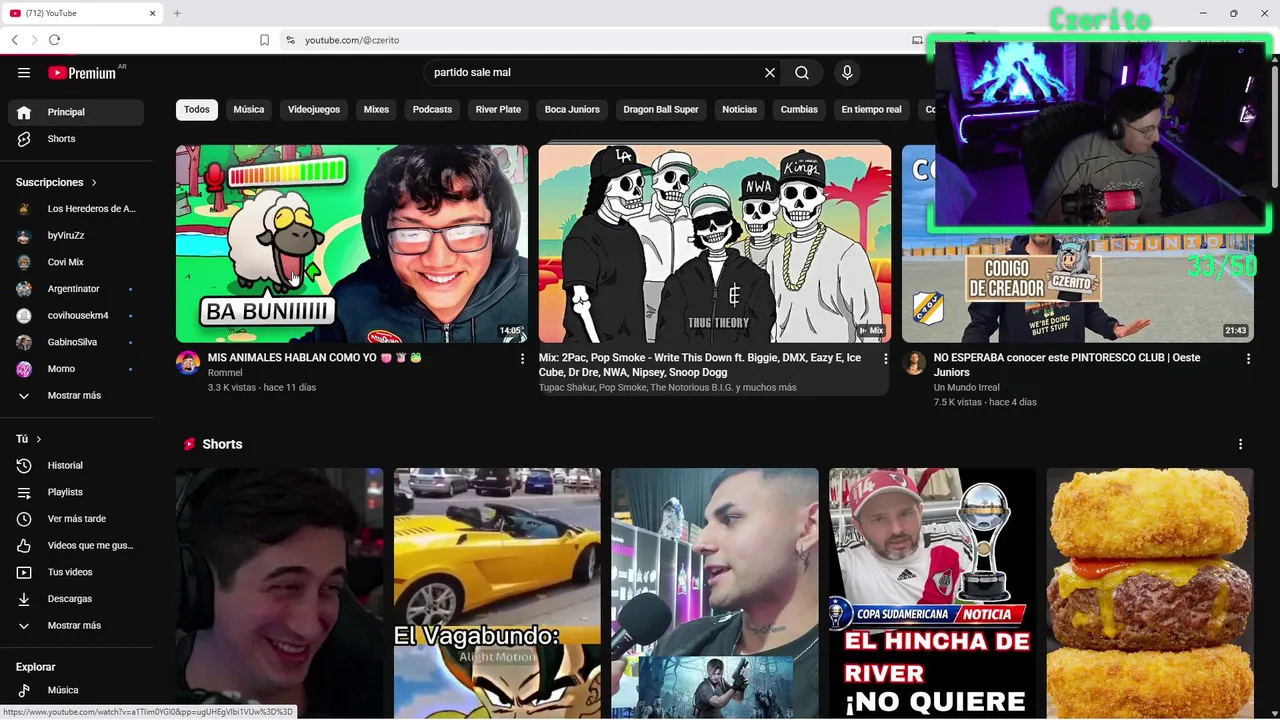Screen dimensions: 1280x720
Task: Select the Música filter chip
Action: tap(249, 109)
